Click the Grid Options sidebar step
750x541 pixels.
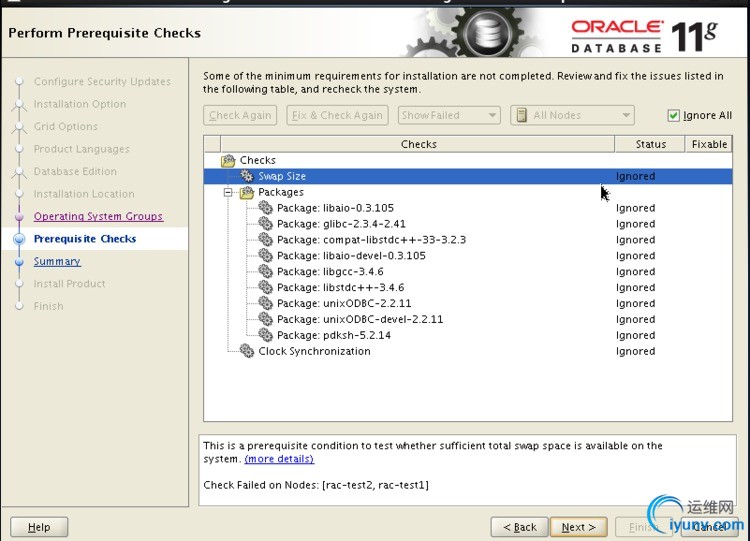point(66,126)
